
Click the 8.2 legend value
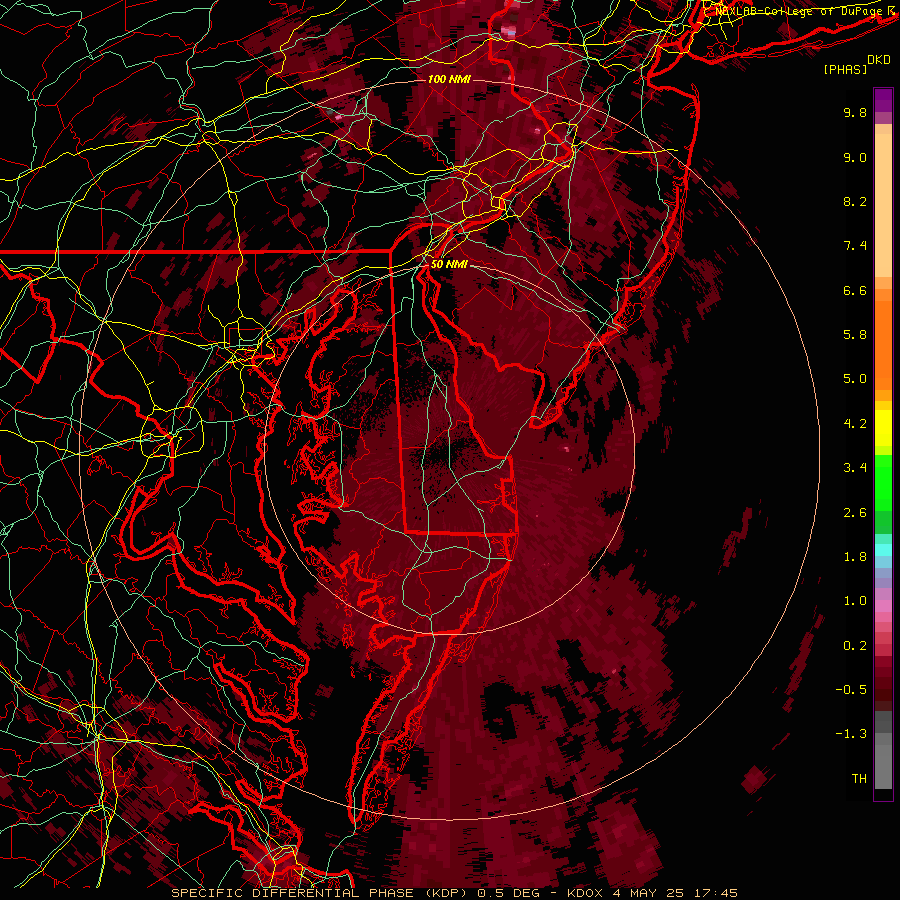point(855,201)
